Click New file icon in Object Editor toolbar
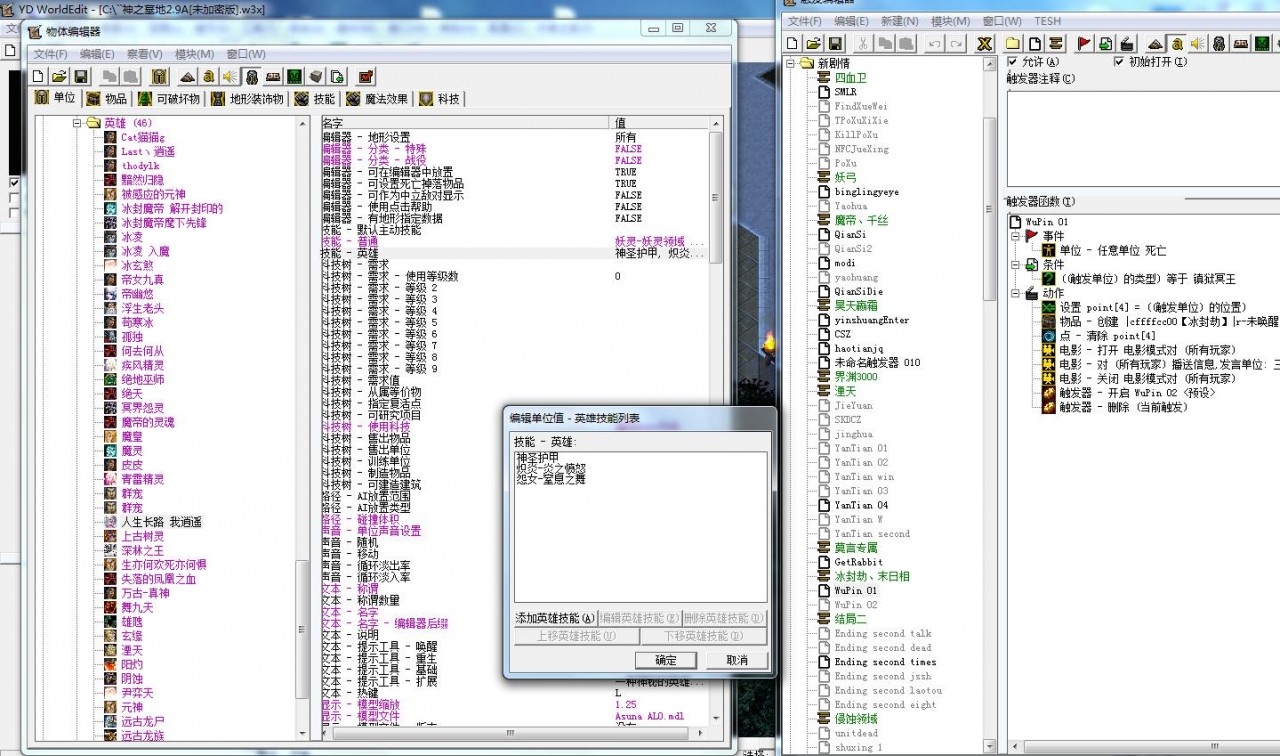 click(38, 76)
